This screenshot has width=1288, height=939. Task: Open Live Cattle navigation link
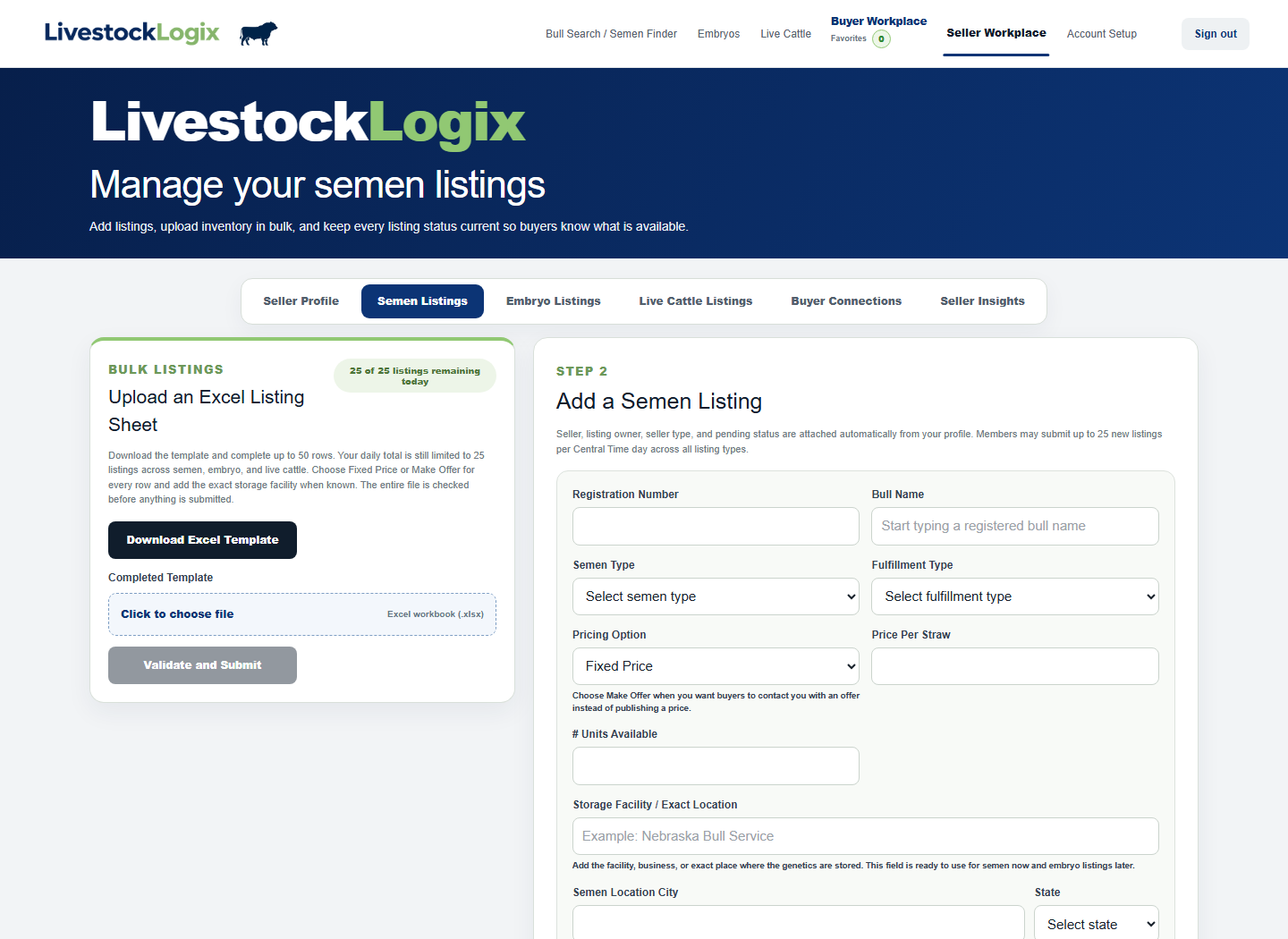point(785,34)
